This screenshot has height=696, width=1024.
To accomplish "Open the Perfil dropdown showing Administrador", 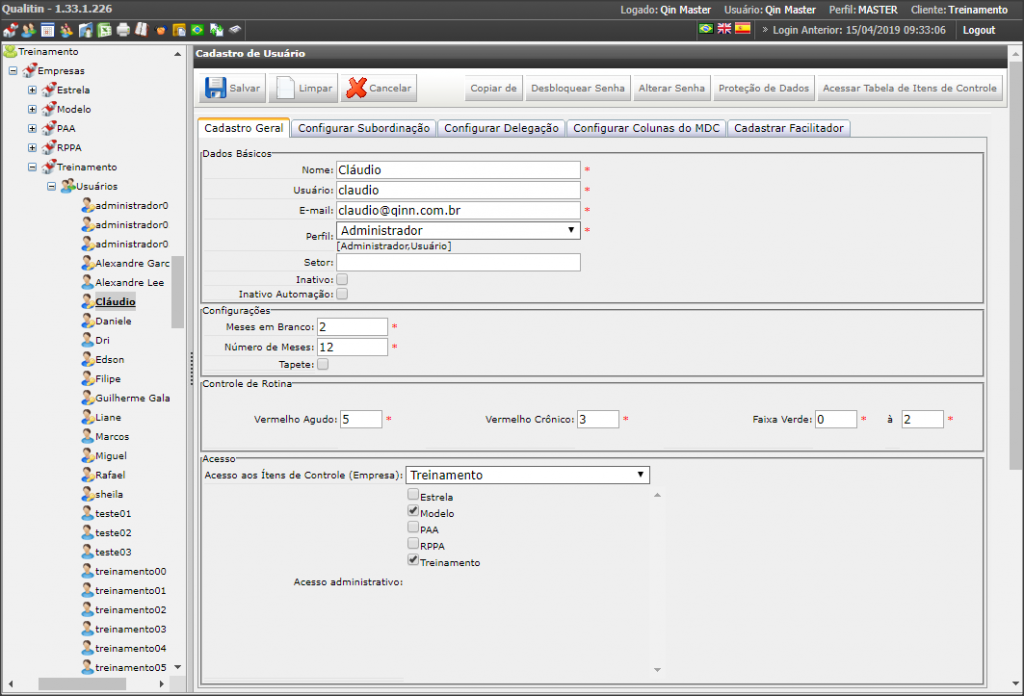I will coord(458,230).
